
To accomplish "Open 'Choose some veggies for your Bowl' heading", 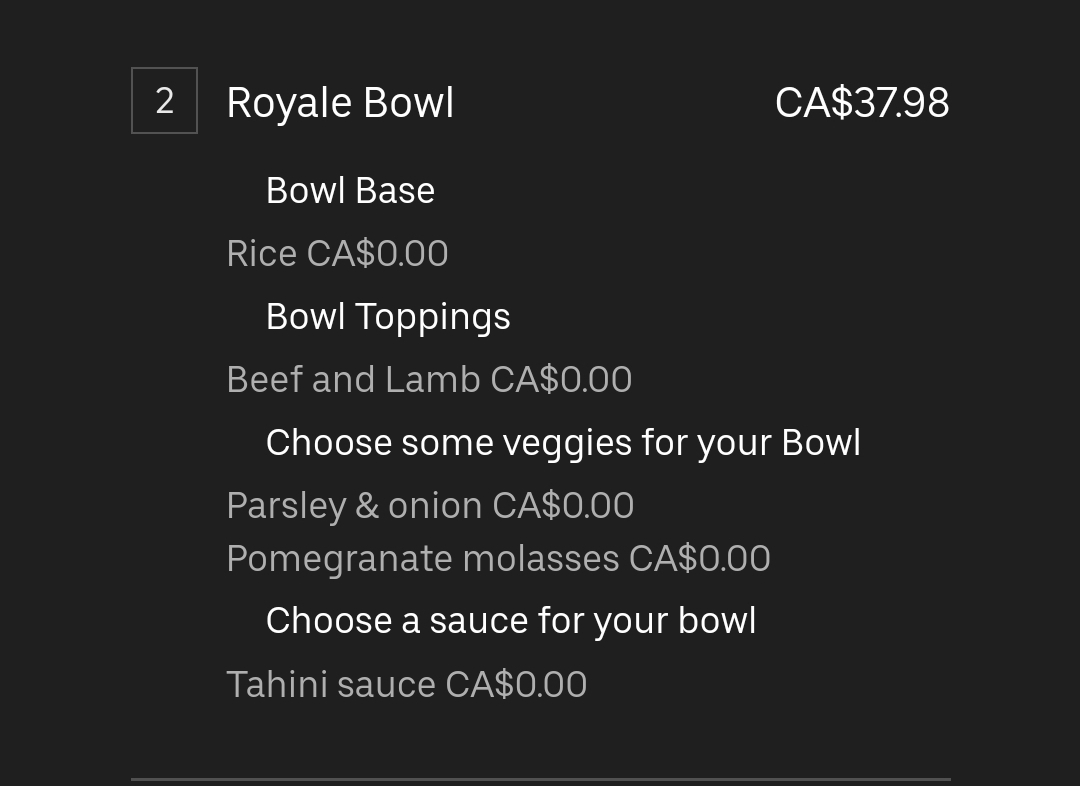I will [x=563, y=443].
